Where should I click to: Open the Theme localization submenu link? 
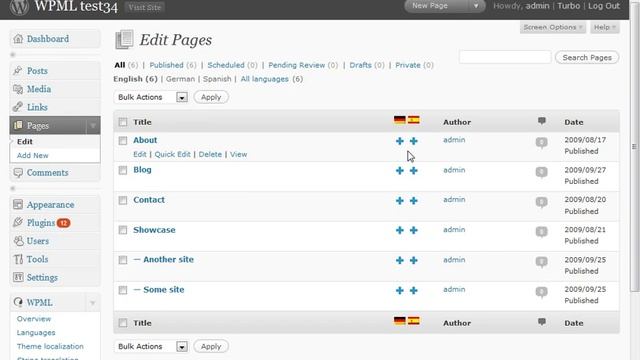tap(50, 346)
